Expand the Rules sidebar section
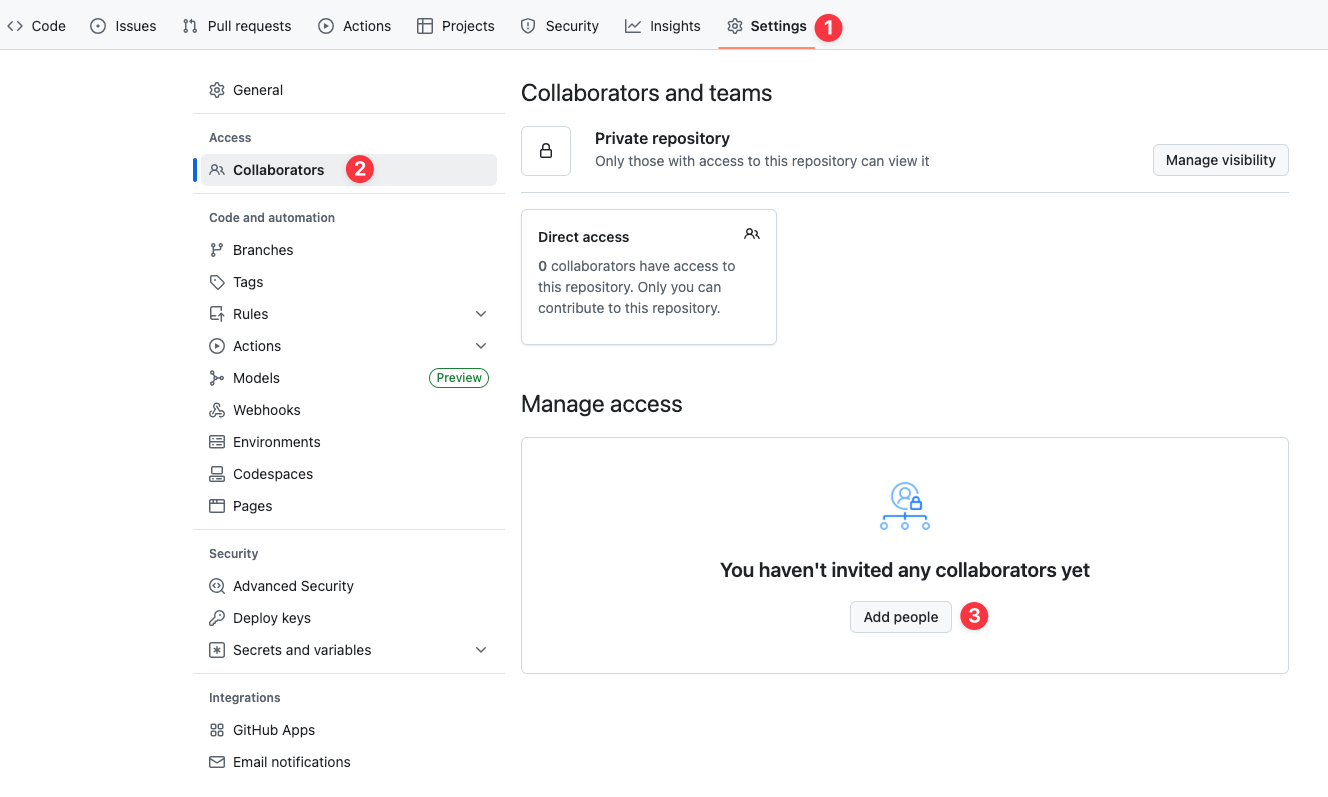 [x=481, y=313]
